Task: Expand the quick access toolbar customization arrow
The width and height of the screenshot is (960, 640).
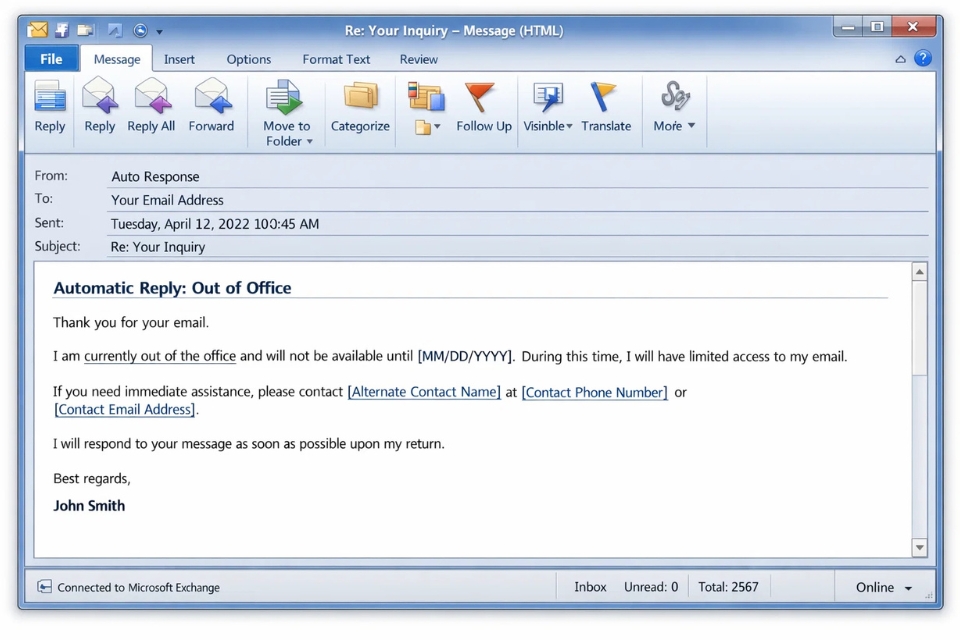Action: [160, 31]
